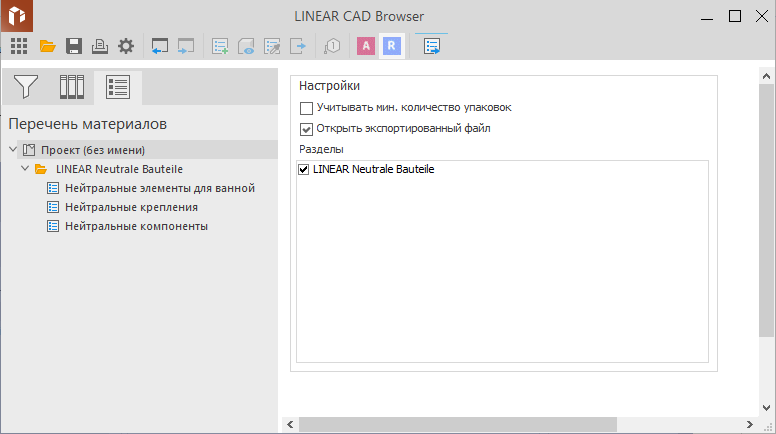Enable Учитывать мин. количество упаковок checkbox

pos(306,108)
